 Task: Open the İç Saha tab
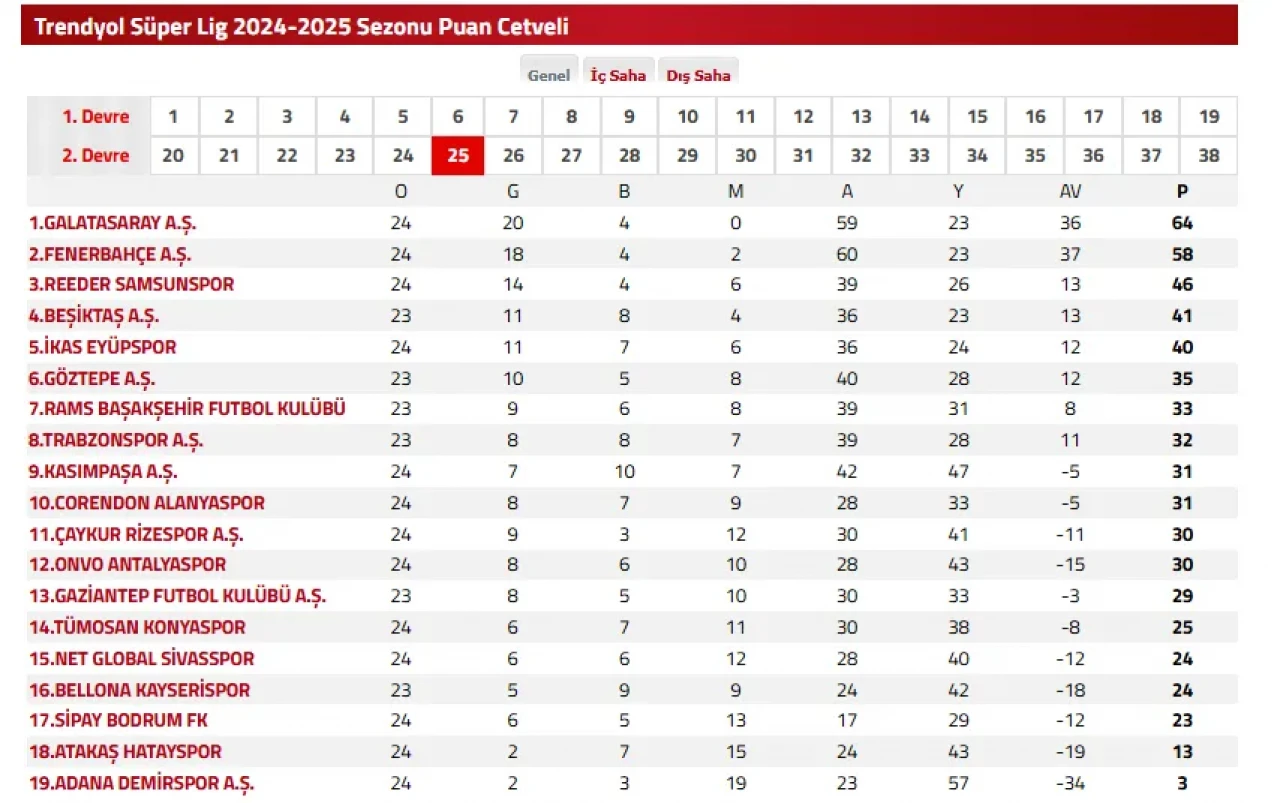point(618,75)
